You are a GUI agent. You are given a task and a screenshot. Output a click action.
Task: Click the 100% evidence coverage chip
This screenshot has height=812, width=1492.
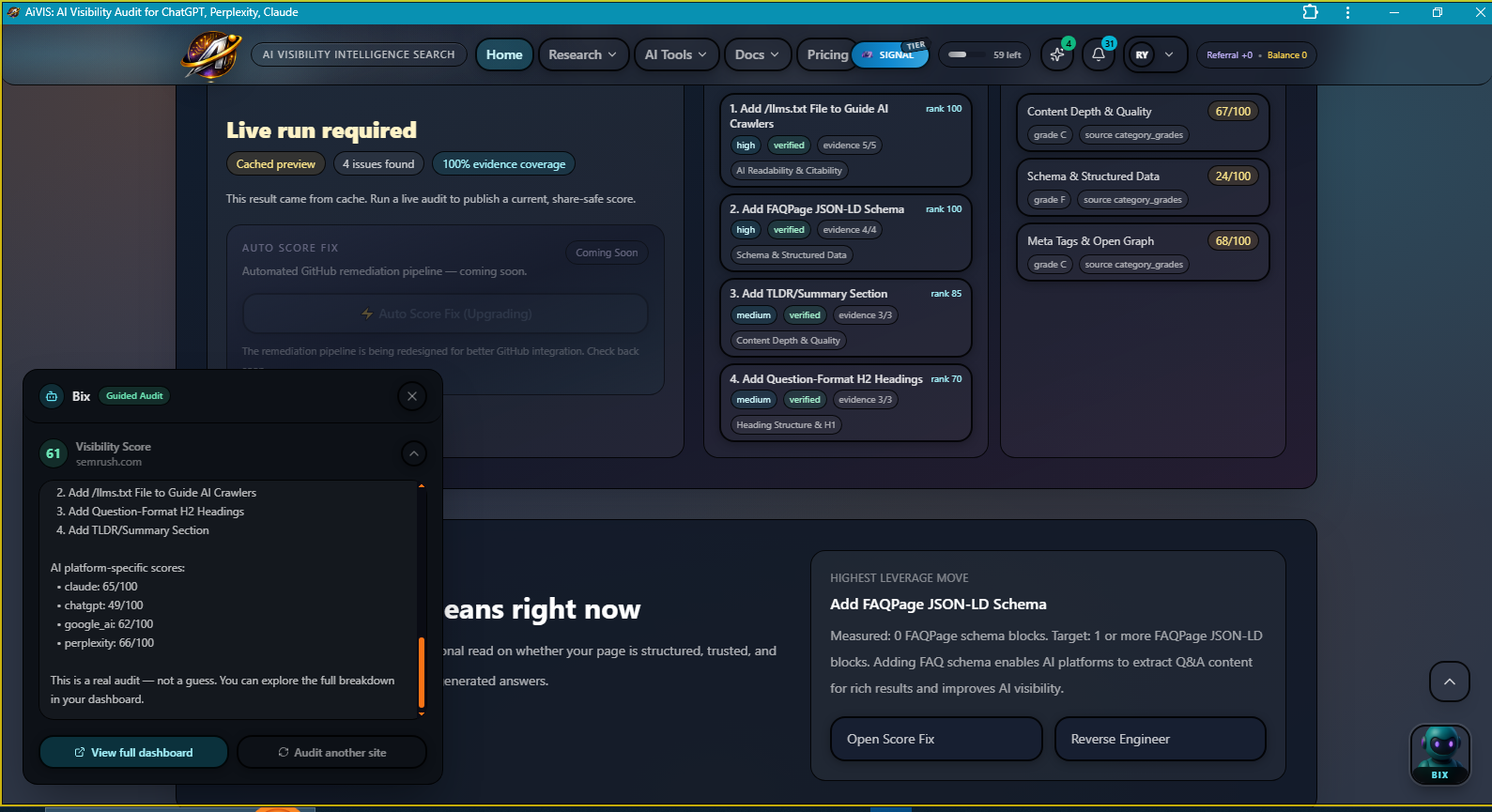[504, 164]
